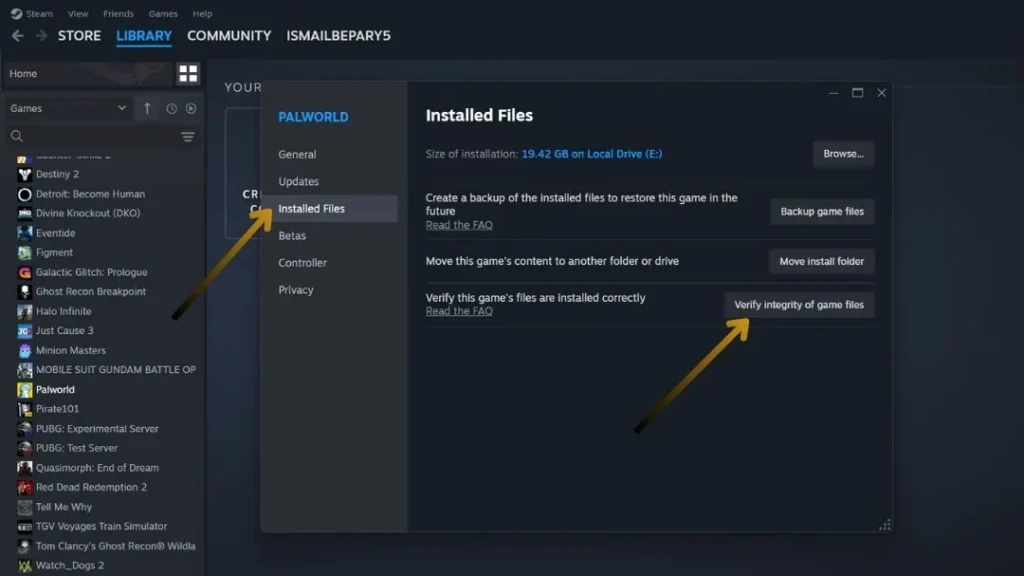Image resolution: width=1024 pixels, height=576 pixels.
Task: Switch to the LIBRARY tab
Action: point(144,35)
